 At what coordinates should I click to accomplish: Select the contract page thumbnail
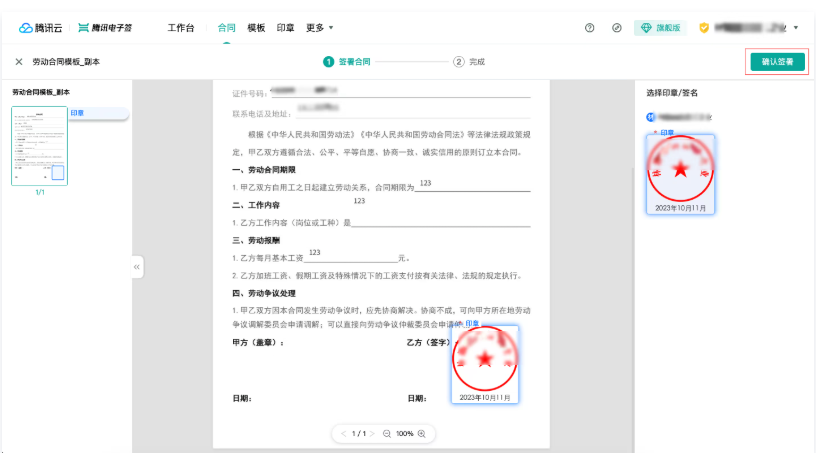click(x=40, y=146)
